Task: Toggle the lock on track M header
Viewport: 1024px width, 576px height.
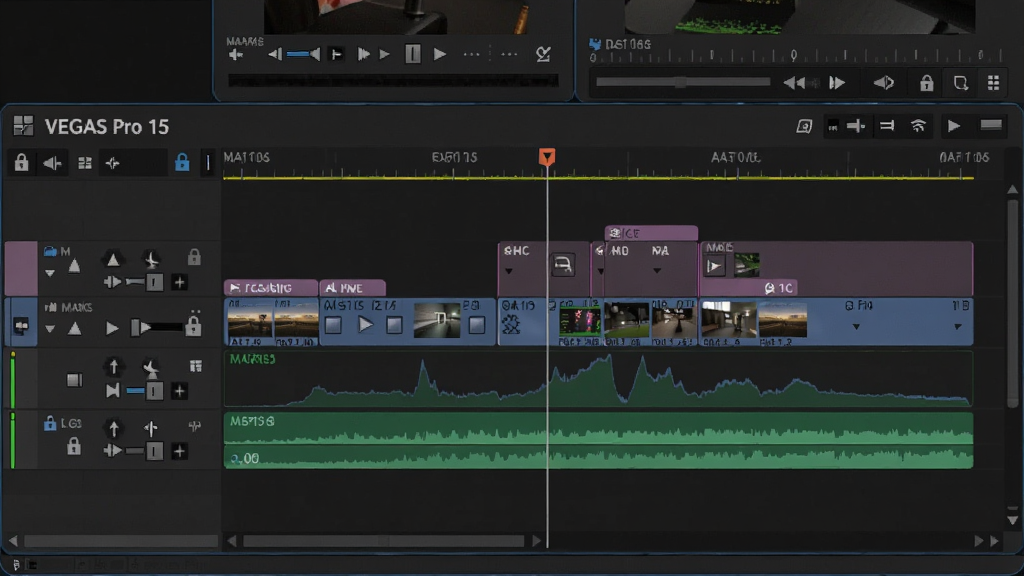Action: (194, 257)
